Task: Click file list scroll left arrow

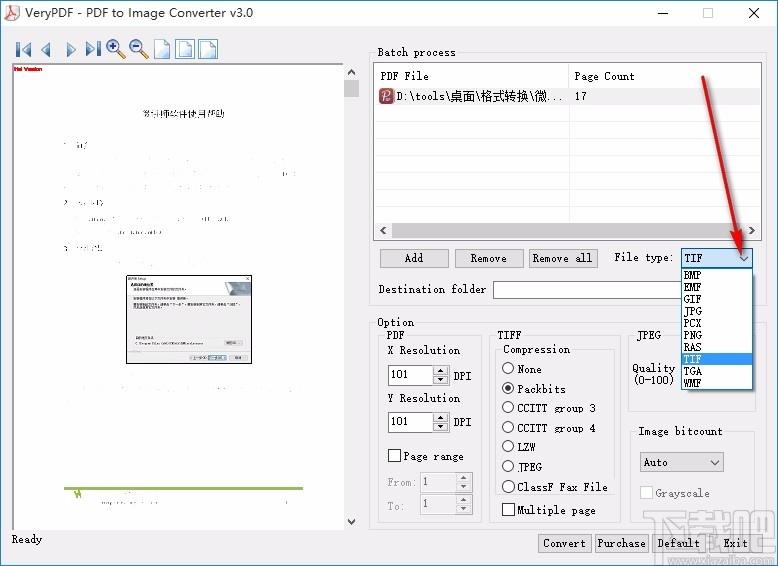Action: 383,230
